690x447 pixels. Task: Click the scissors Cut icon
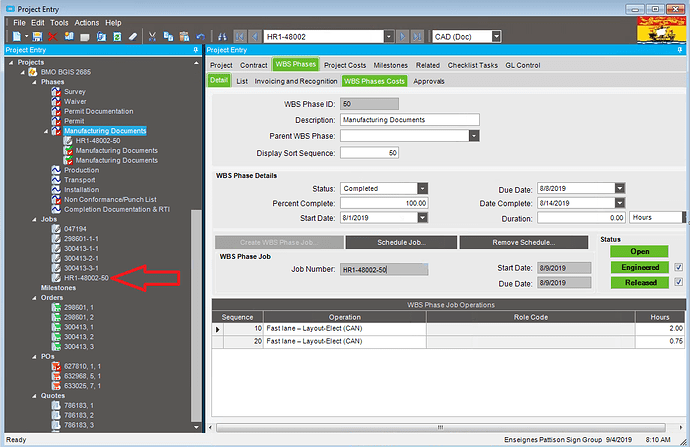pyautogui.click(x=152, y=37)
